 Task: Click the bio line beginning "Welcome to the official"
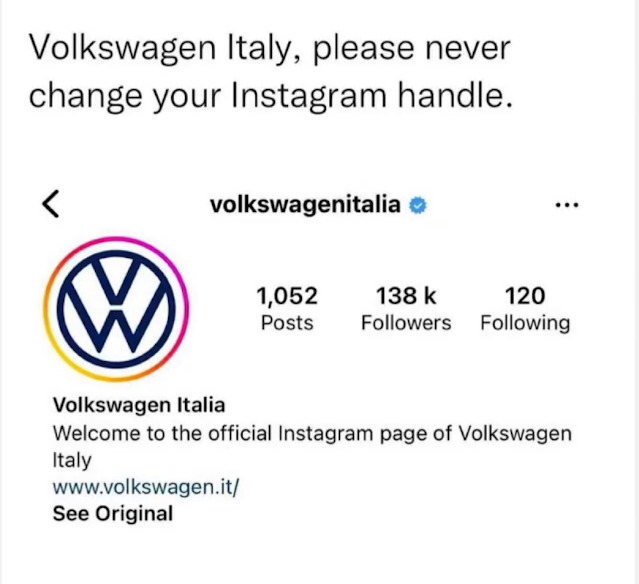pyautogui.click(x=312, y=434)
